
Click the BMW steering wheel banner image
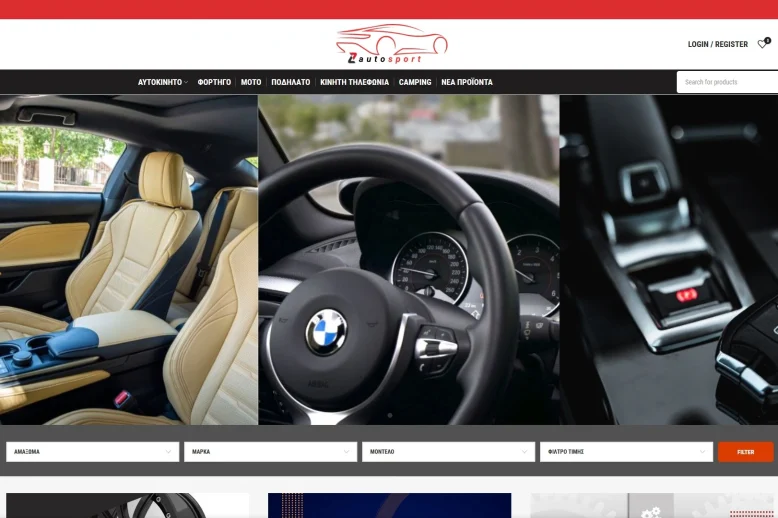click(409, 260)
